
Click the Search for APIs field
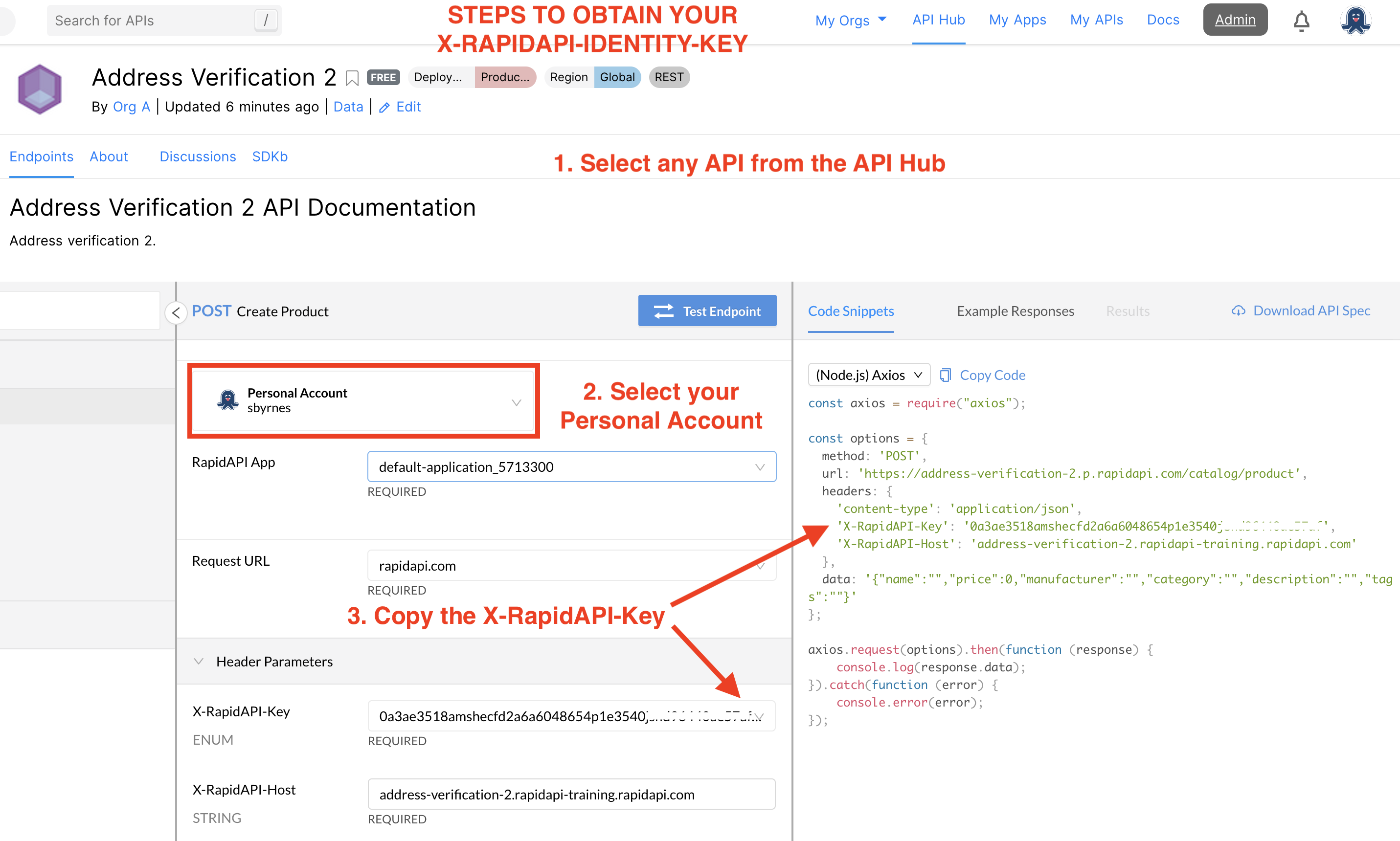[x=153, y=21]
